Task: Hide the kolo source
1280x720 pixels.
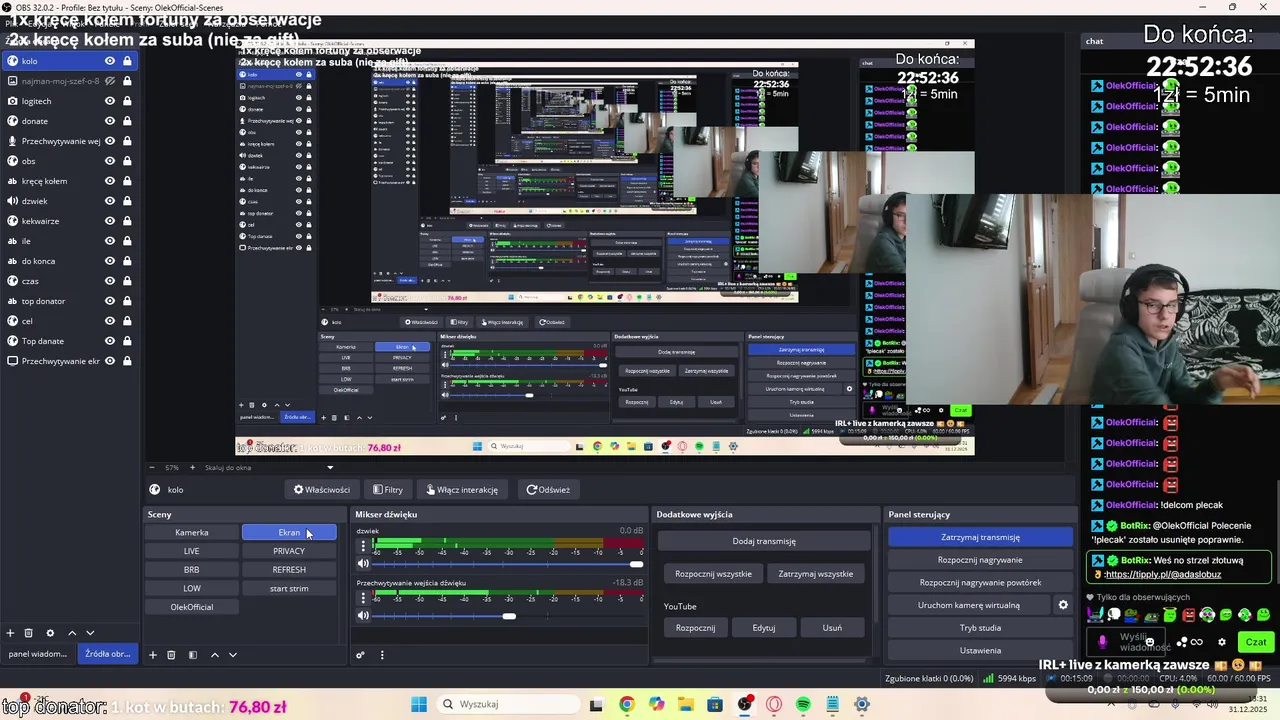Action: [x=110, y=61]
